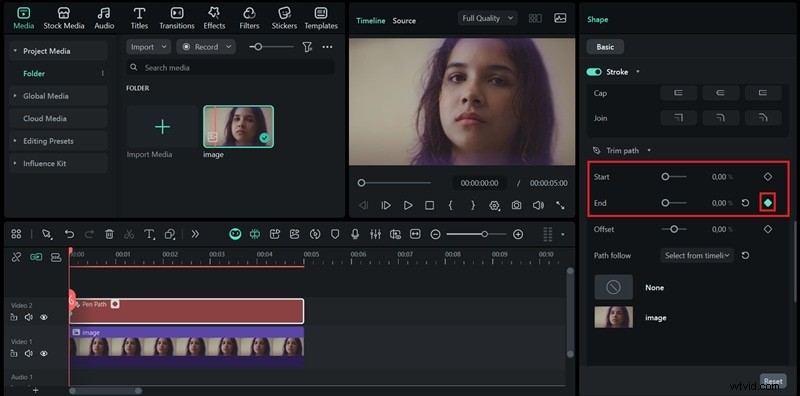
Task: Expand more timeline tools with double chevron
Action: pos(195,234)
